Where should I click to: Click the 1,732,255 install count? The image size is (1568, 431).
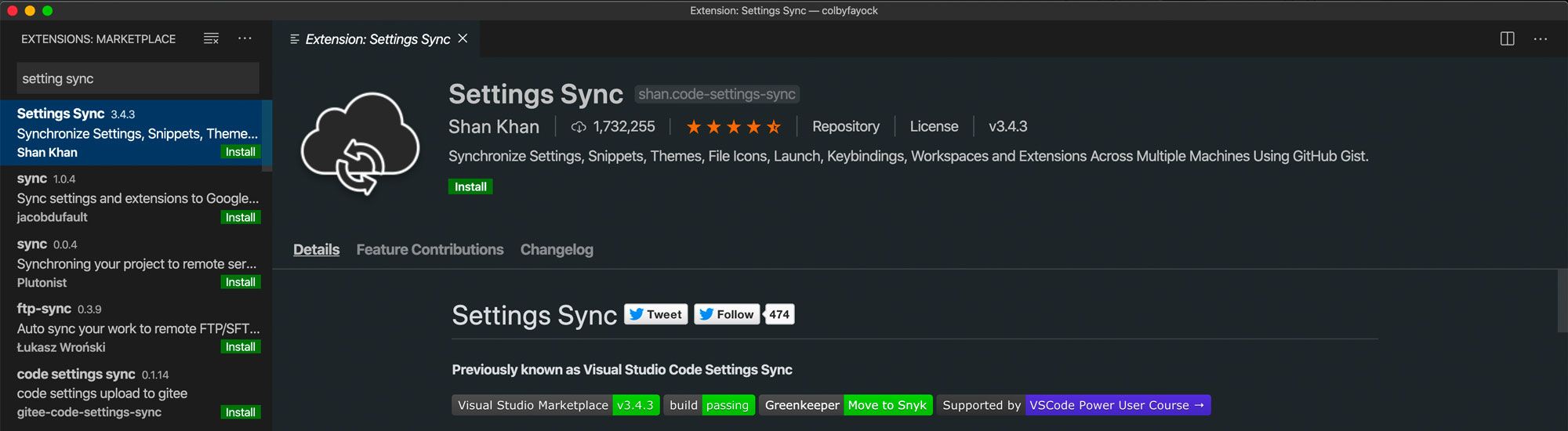pyautogui.click(x=624, y=127)
